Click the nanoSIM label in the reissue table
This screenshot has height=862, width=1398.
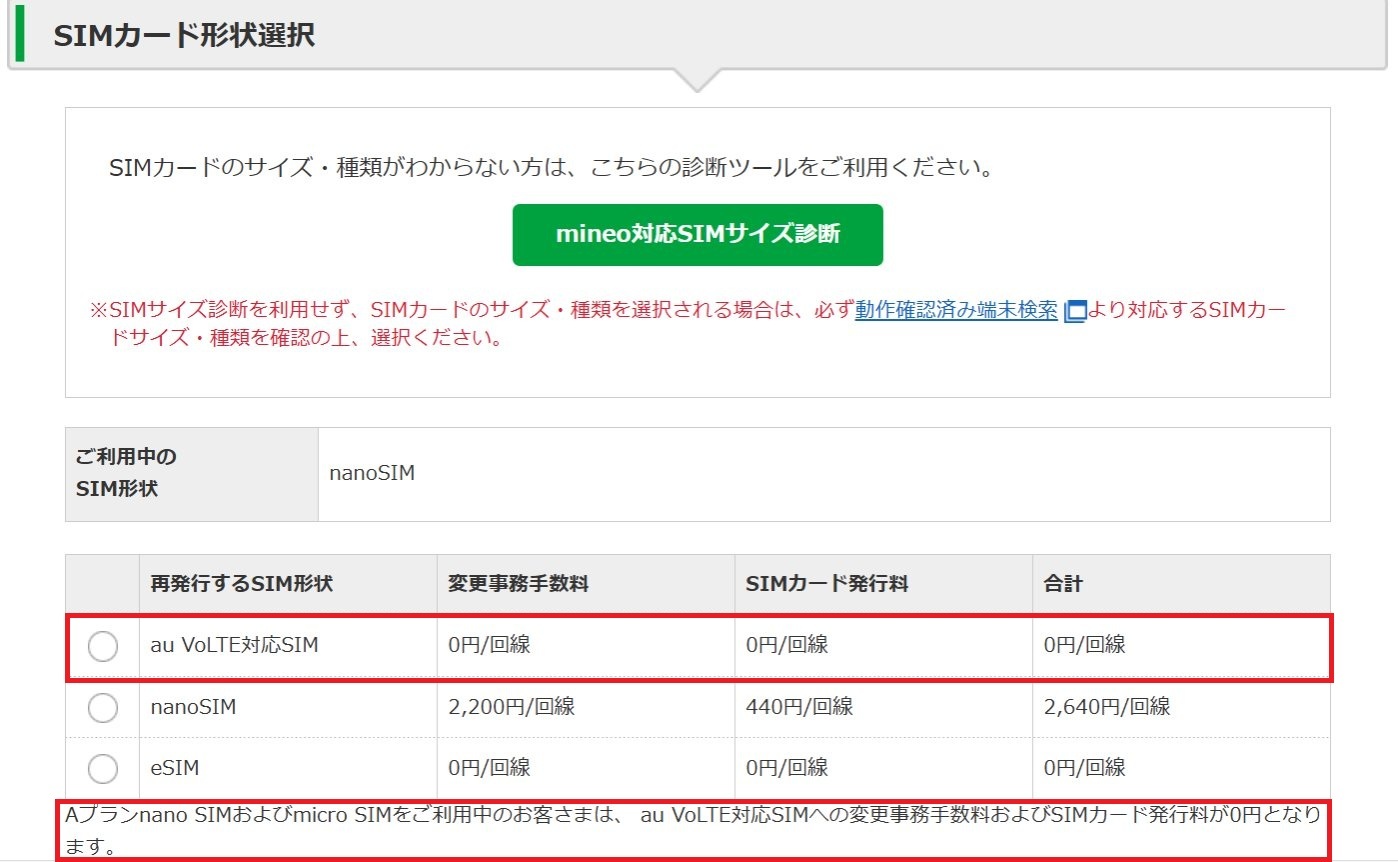coord(193,707)
